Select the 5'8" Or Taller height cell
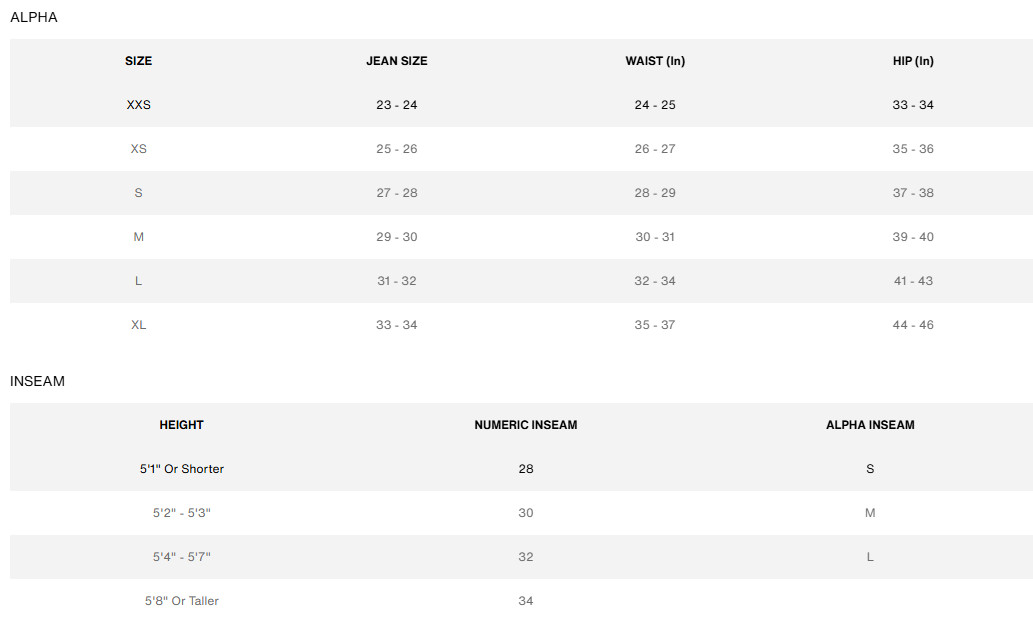The image size is (1033, 634). [x=182, y=601]
